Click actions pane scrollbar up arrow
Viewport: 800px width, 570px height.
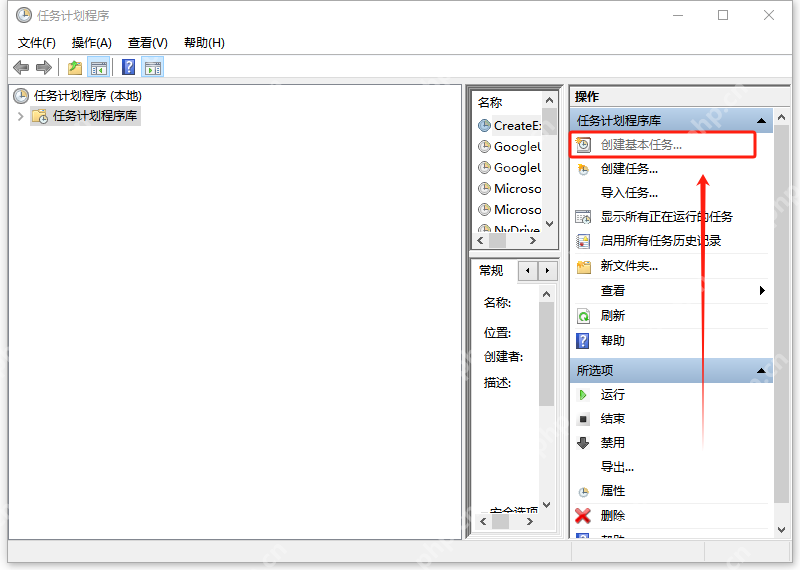click(781, 117)
